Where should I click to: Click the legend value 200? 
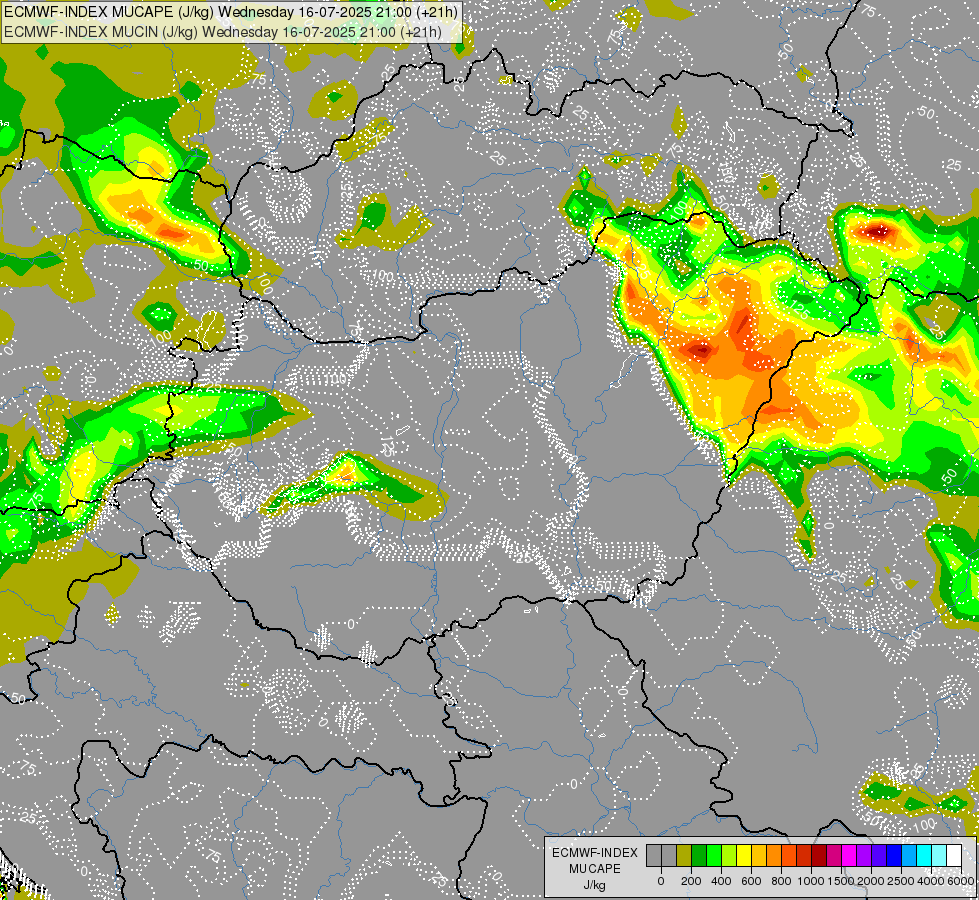(x=691, y=881)
